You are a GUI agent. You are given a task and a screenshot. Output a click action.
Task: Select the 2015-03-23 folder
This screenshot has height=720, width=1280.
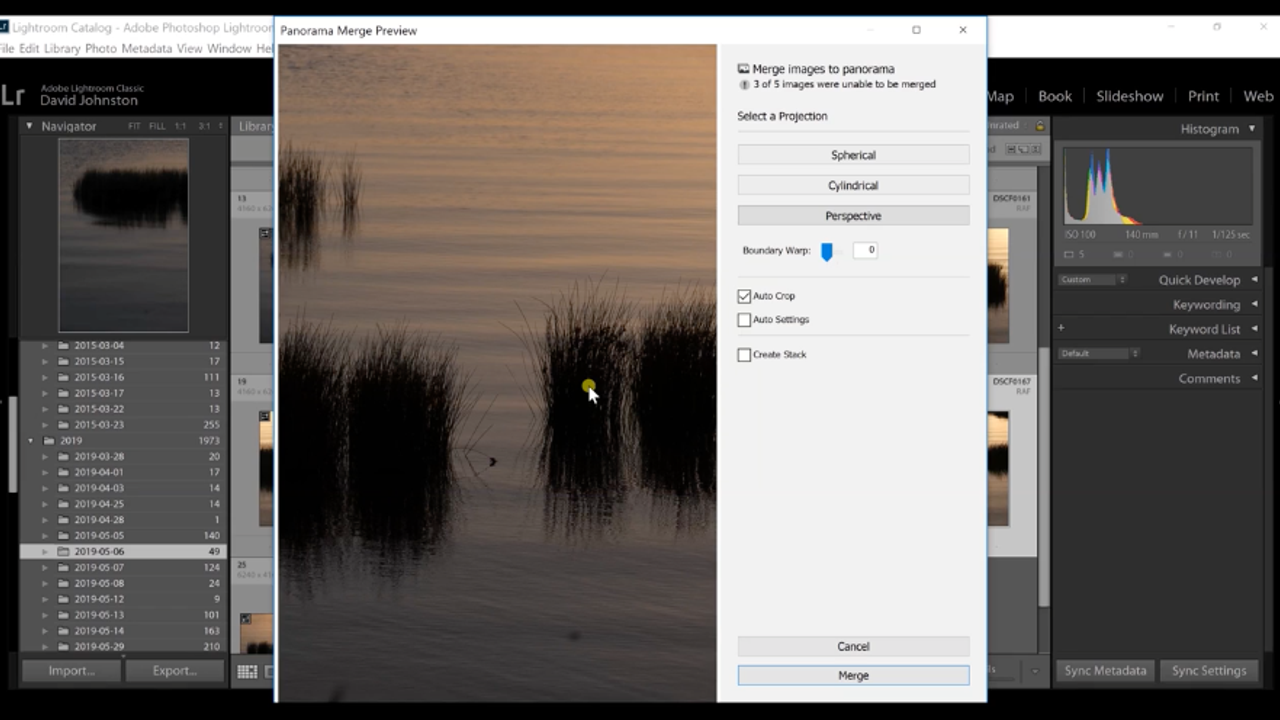coord(123,425)
